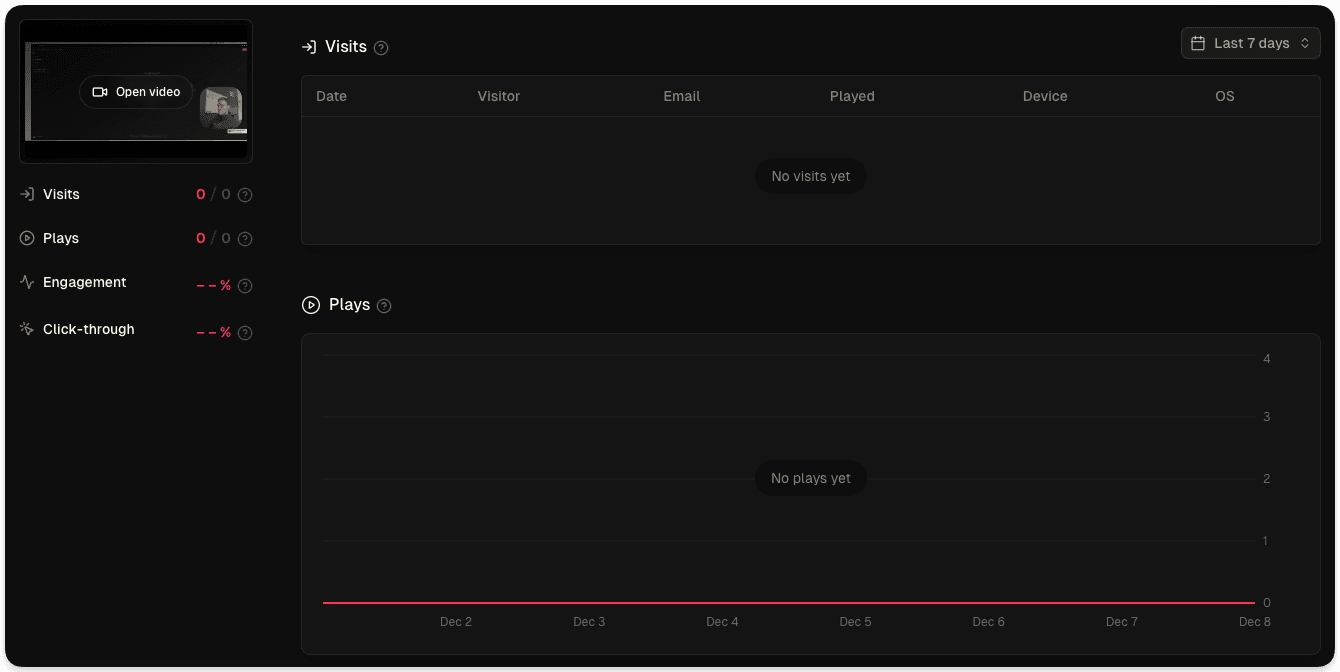Click the Click-through sparkle icon

click(26, 329)
